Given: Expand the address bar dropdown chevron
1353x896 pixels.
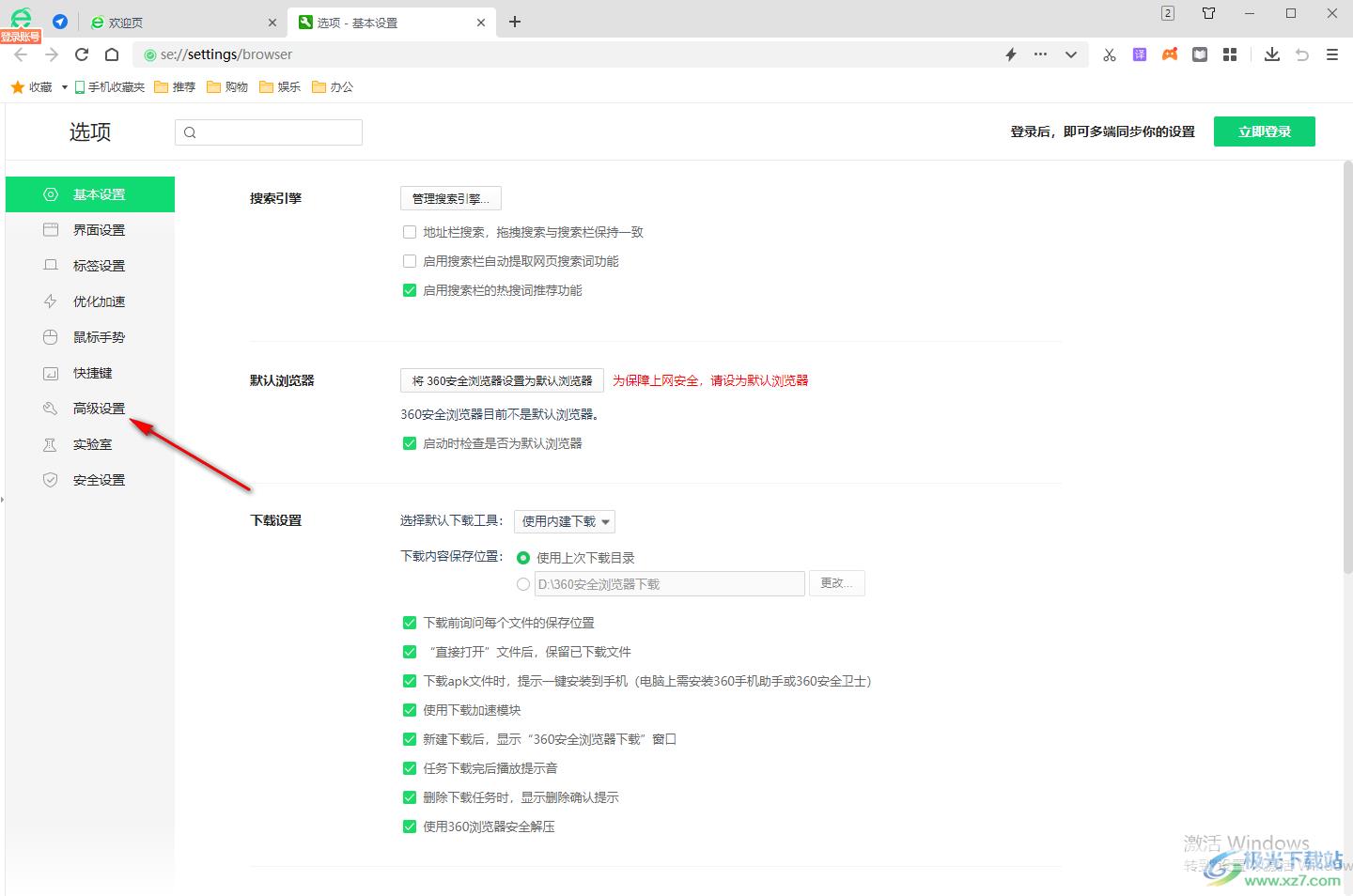Looking at the screenshot, I should click(x=1070, y=54).
